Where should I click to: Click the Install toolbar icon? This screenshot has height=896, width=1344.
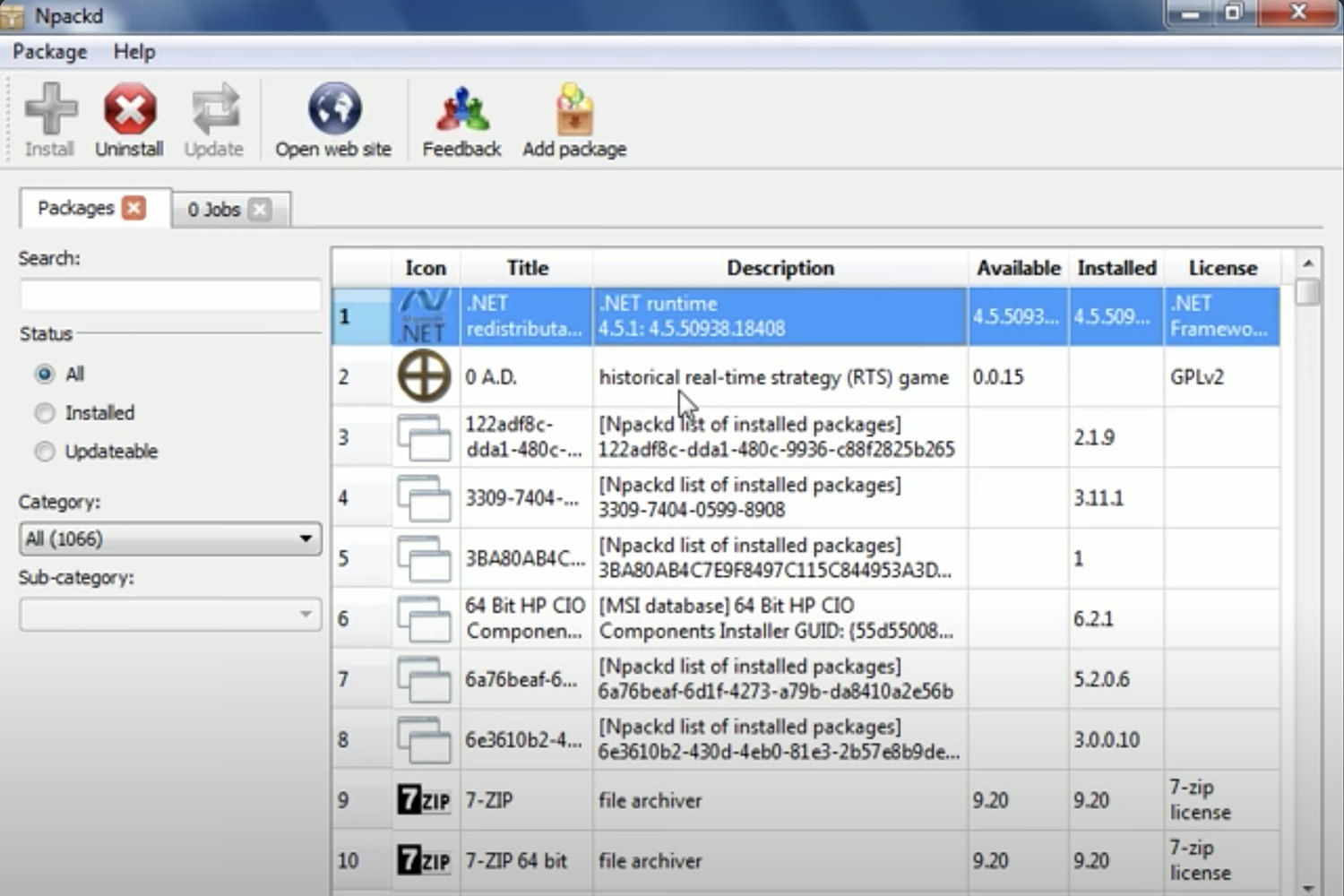coord(51,109)
